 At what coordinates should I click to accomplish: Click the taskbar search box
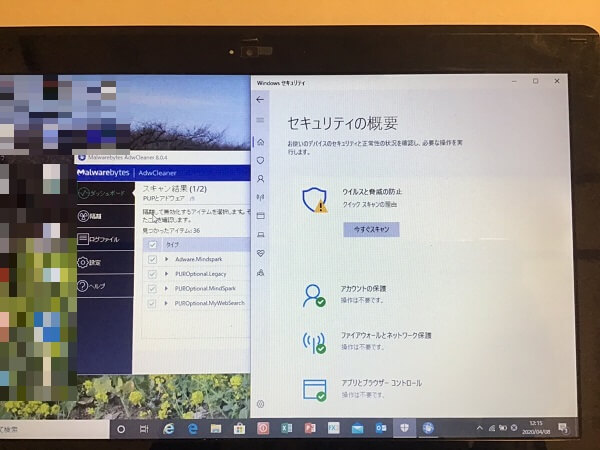pyautogui.click(x=54, y=429)
